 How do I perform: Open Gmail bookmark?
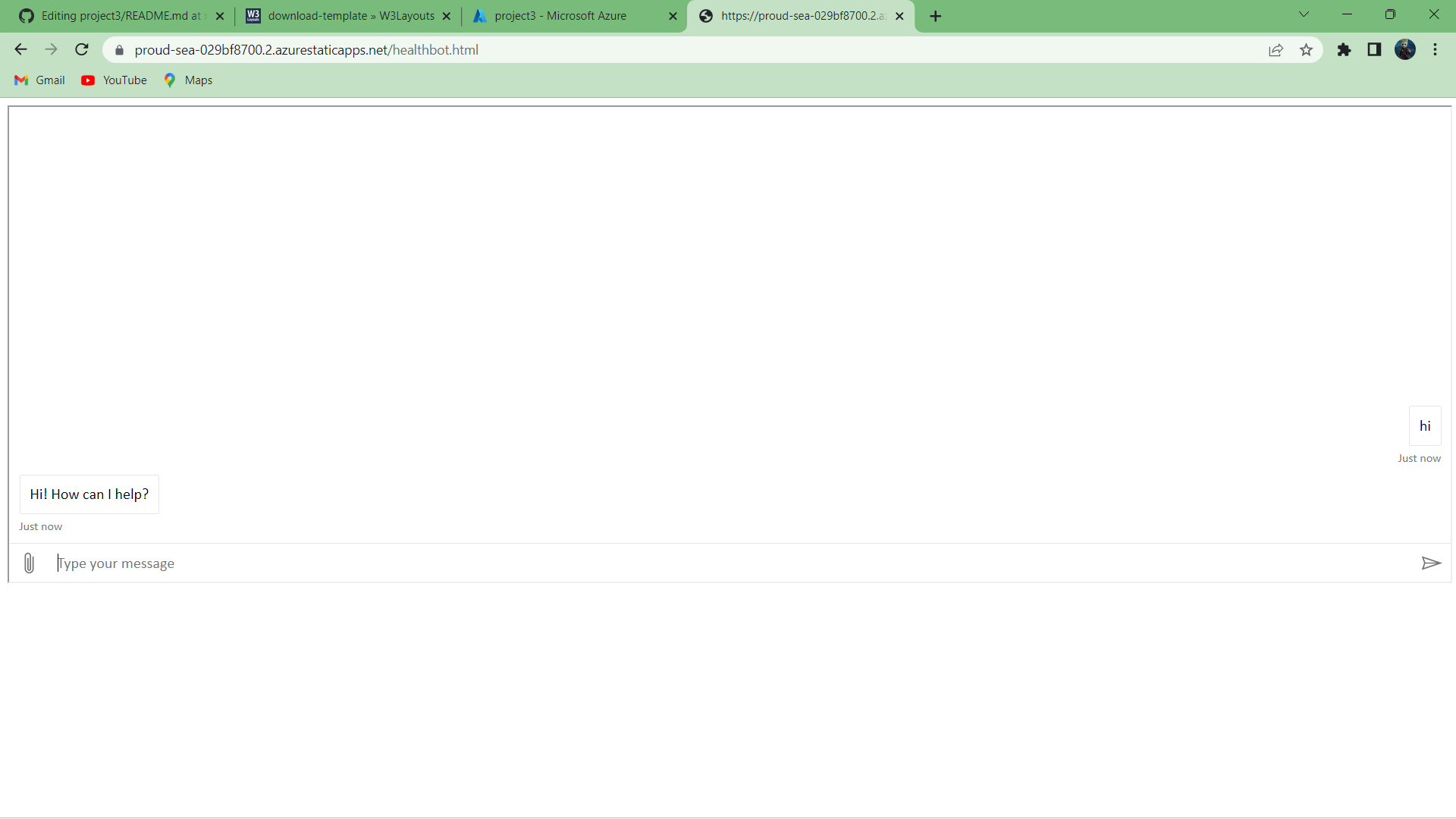40,80
